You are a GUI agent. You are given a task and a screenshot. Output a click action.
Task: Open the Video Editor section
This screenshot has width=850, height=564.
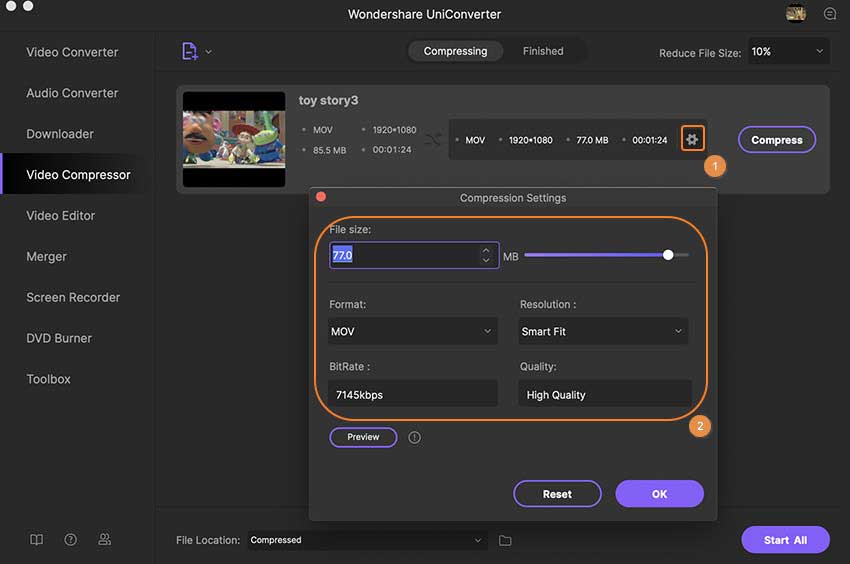pos(61,215)
